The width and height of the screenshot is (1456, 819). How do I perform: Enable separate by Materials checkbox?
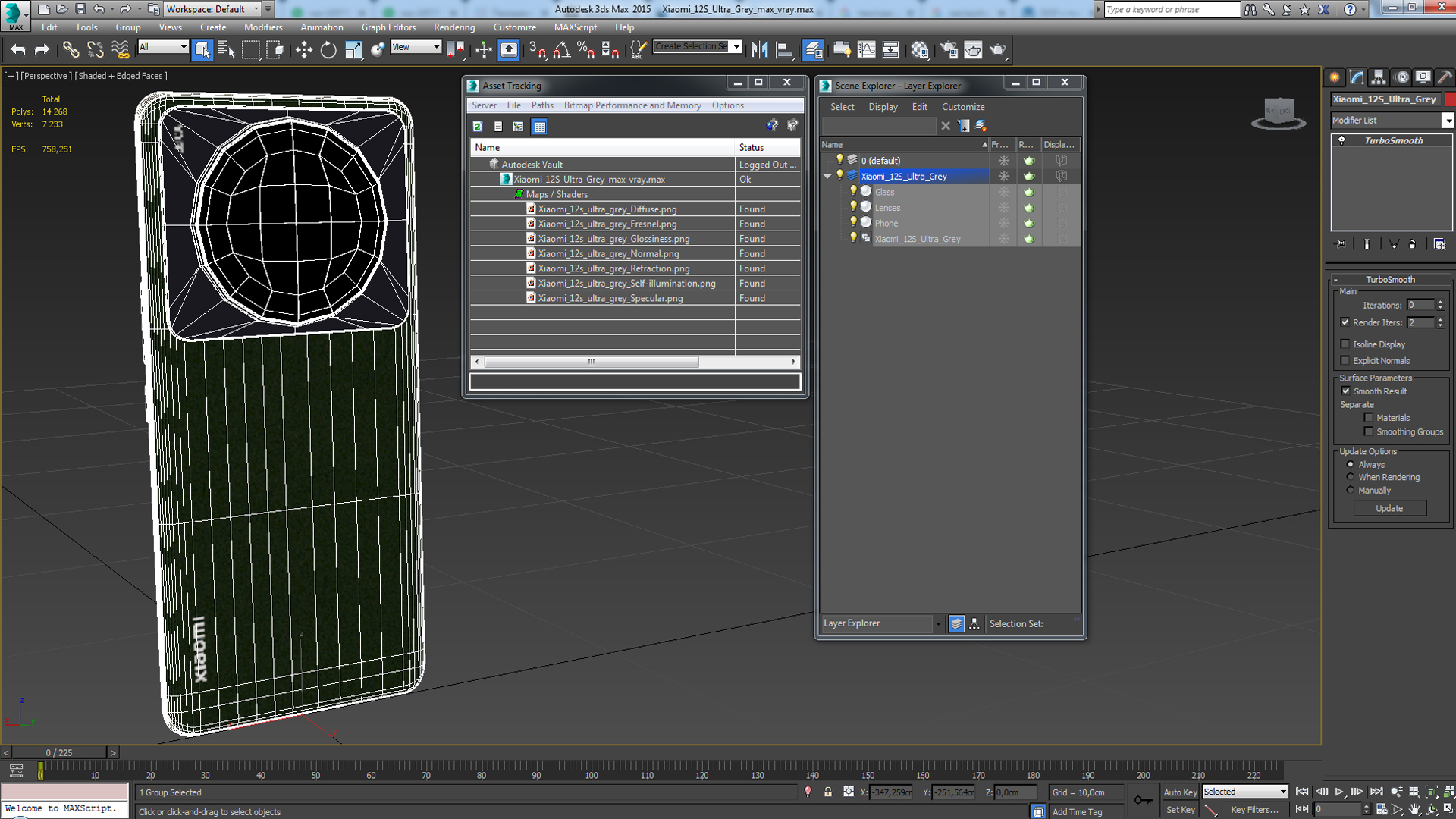[x=1369, y=418]
